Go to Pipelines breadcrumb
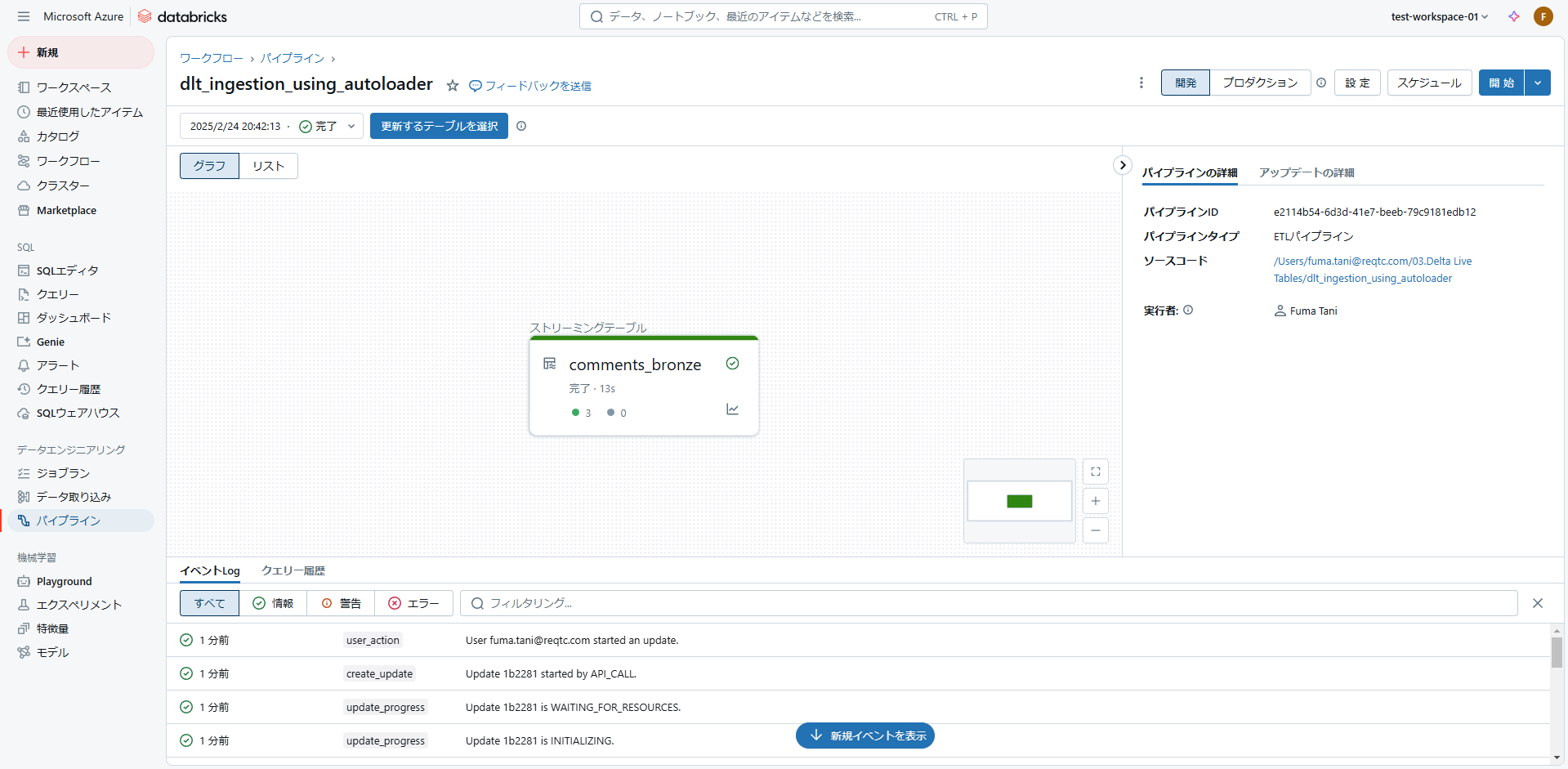 293,58
